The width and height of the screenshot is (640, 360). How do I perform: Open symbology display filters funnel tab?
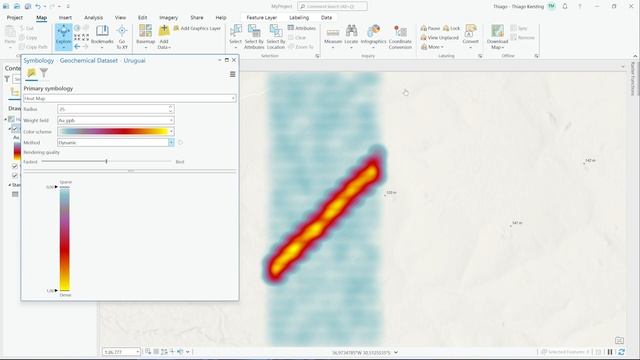tap(44, 73)
